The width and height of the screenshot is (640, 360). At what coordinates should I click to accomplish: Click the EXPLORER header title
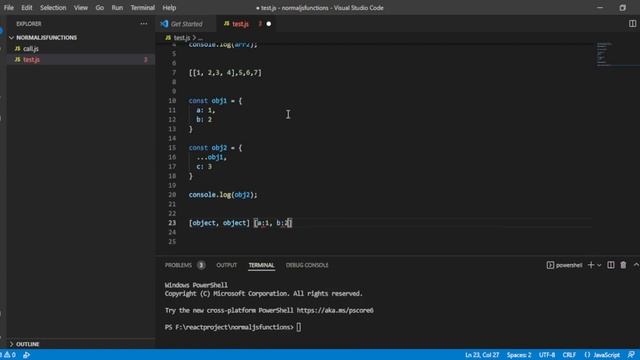[29, 24]
